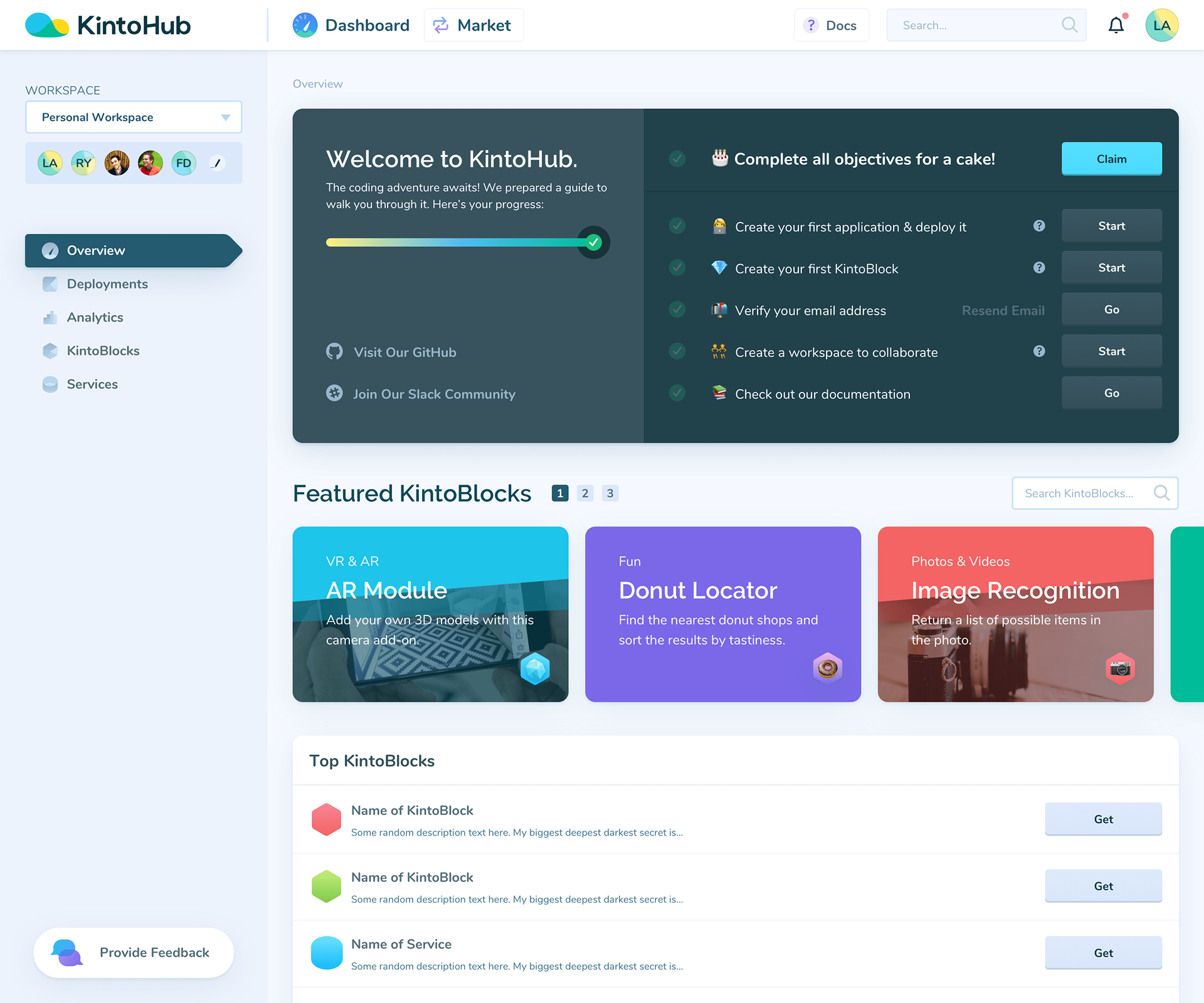Click the onboarding progress bar end marker

tap(593, 242)
